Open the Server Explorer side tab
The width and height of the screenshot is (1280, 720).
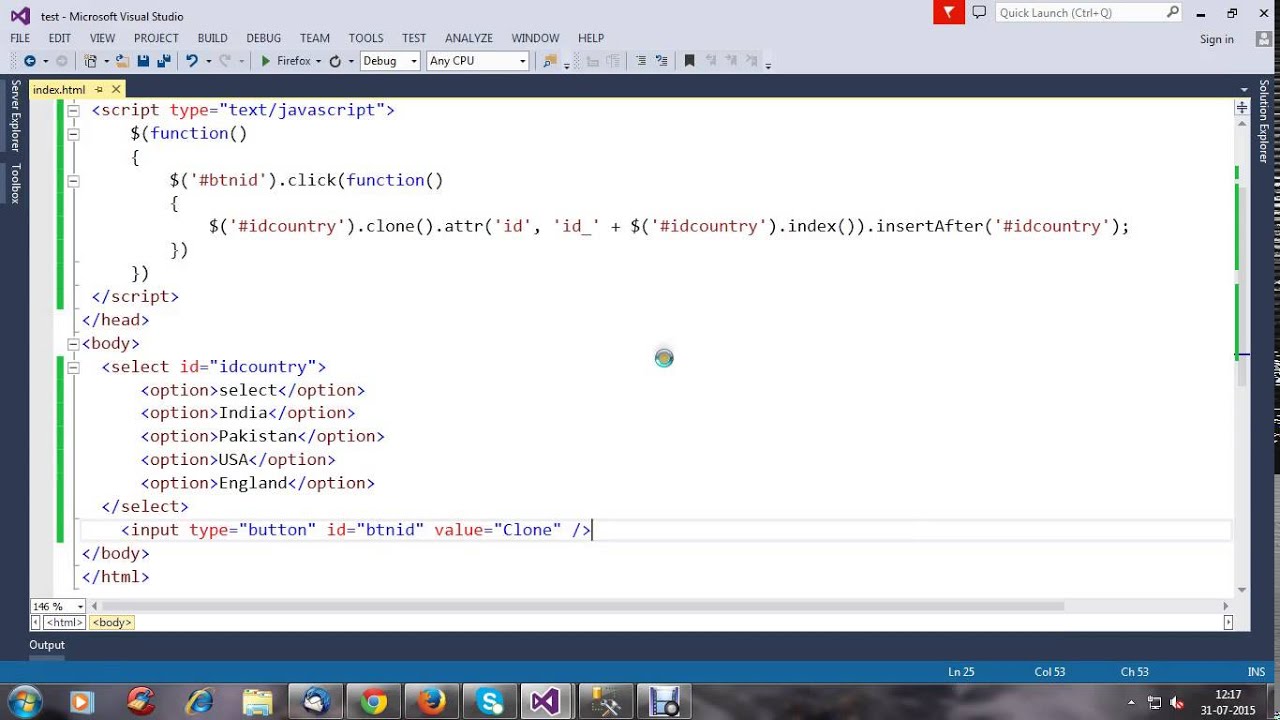(15, 116)
